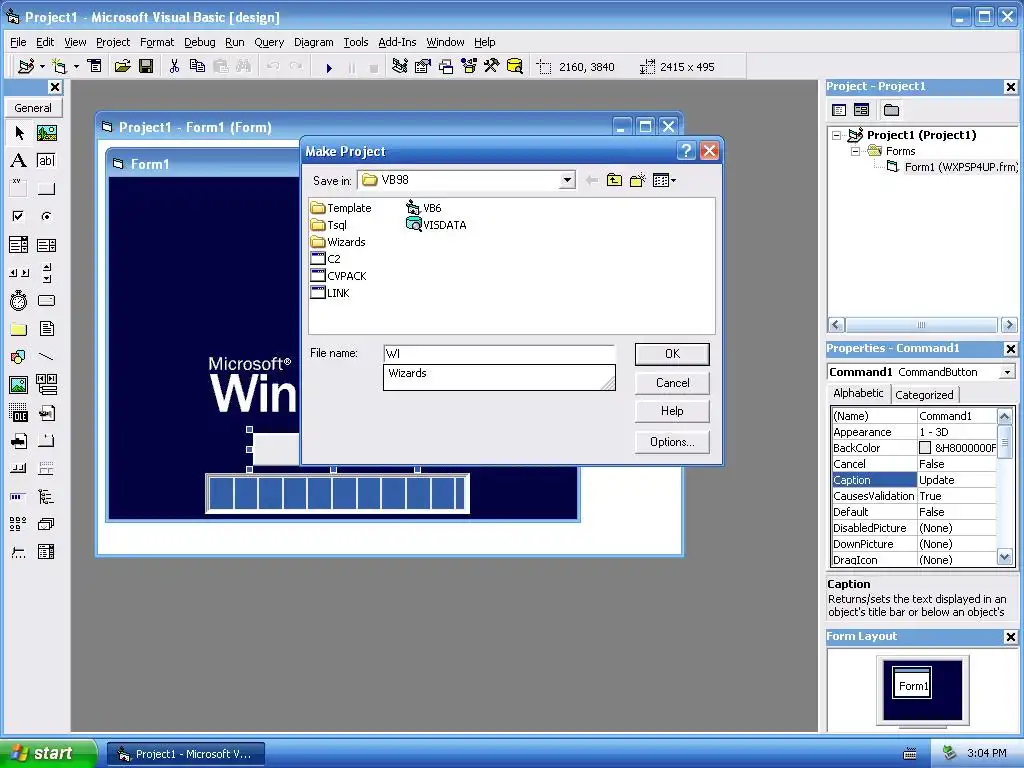
Task: Toggle Folders in the Project panel
Action: tap(891, 110)
